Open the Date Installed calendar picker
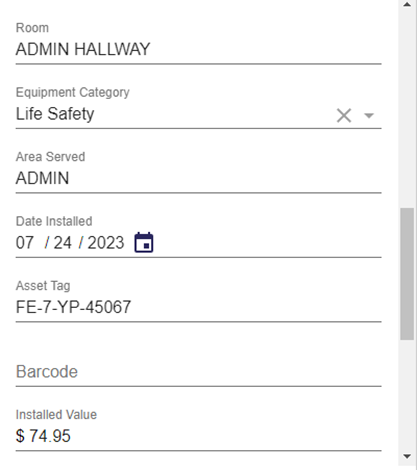Image resolution: width=417 pixels, height=470 pixels. [144, 242]
